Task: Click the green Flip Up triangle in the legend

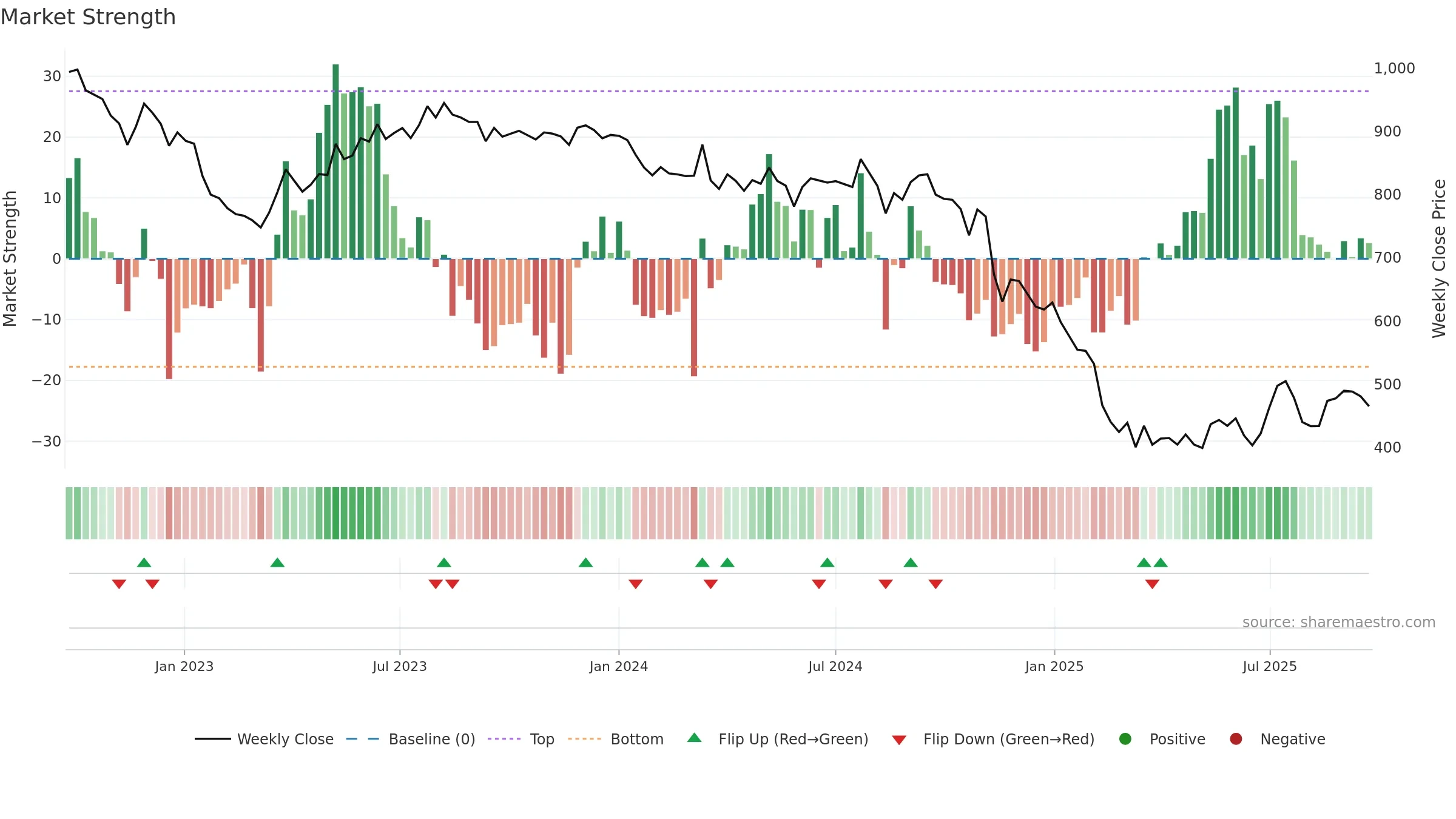Action: 695,738
